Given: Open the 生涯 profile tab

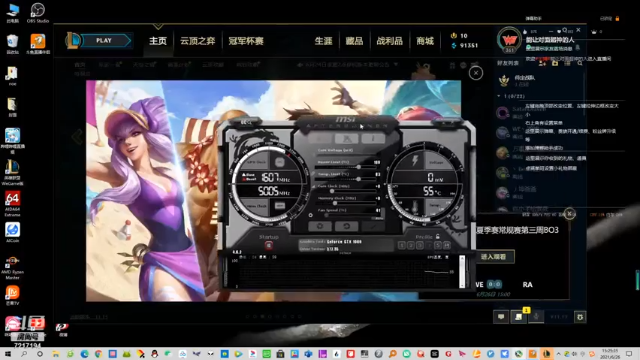Looking at the screenshot, I should click(323, 41).
